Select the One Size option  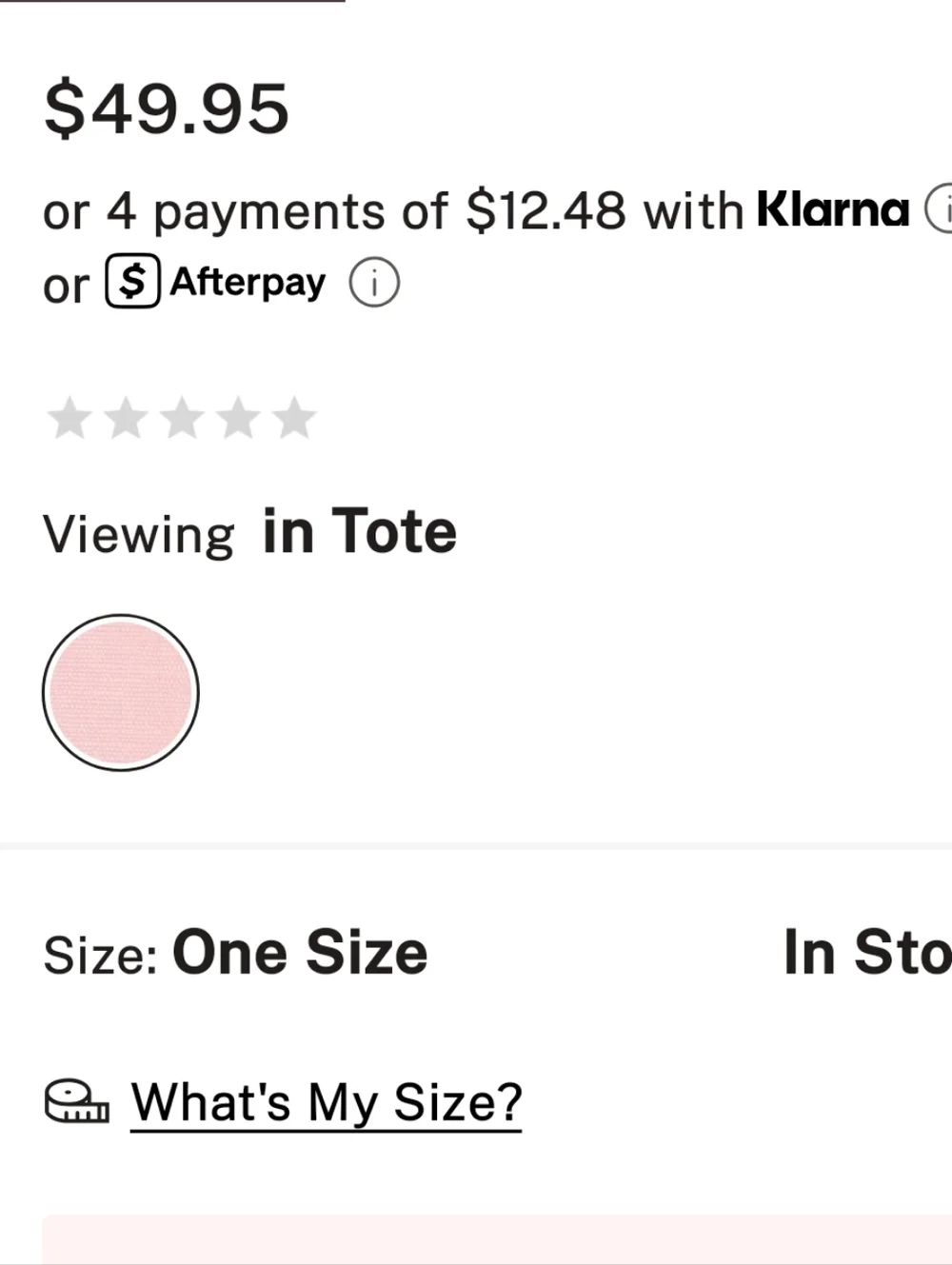coord(300,953)
